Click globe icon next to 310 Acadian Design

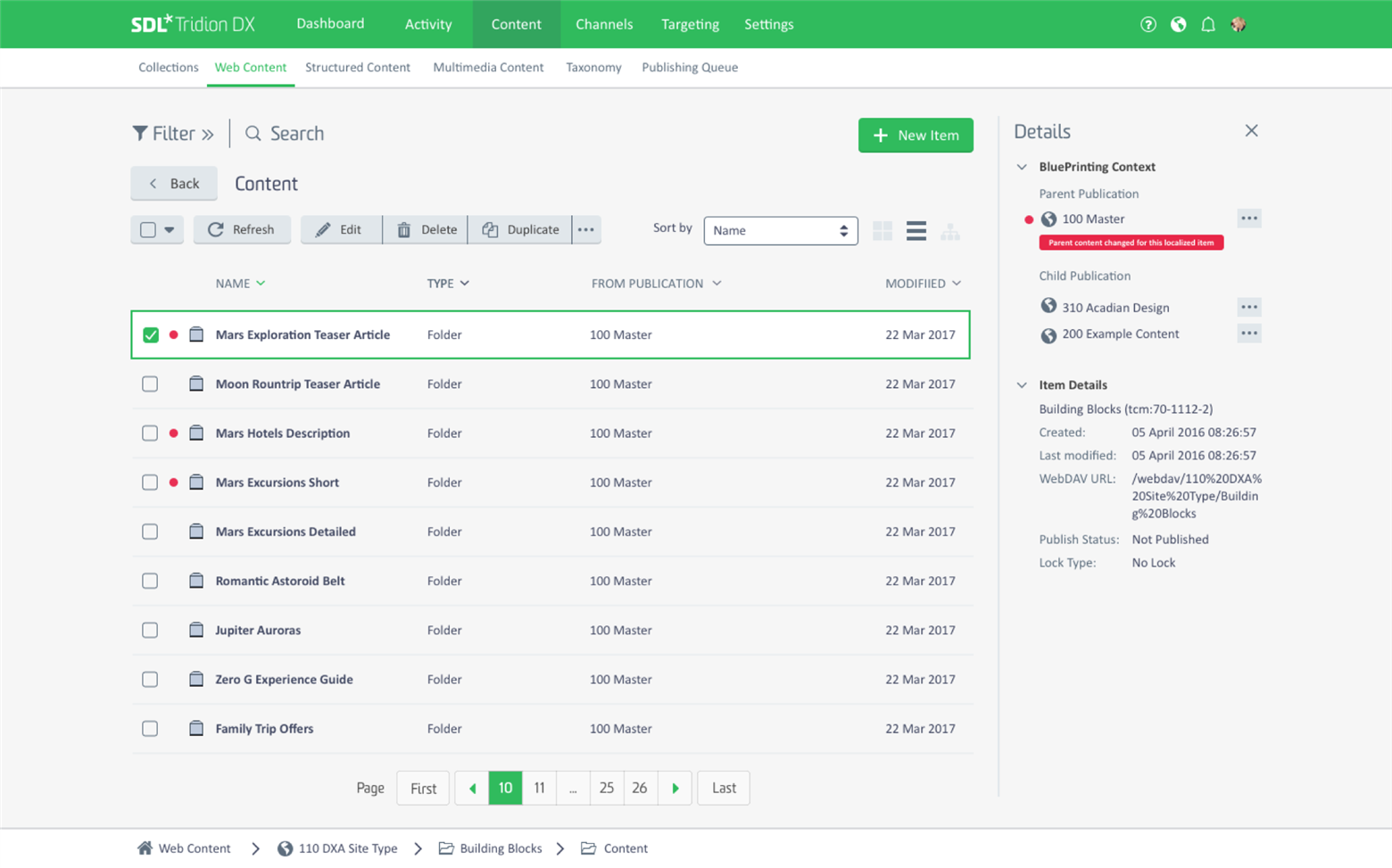[1049, 306]
